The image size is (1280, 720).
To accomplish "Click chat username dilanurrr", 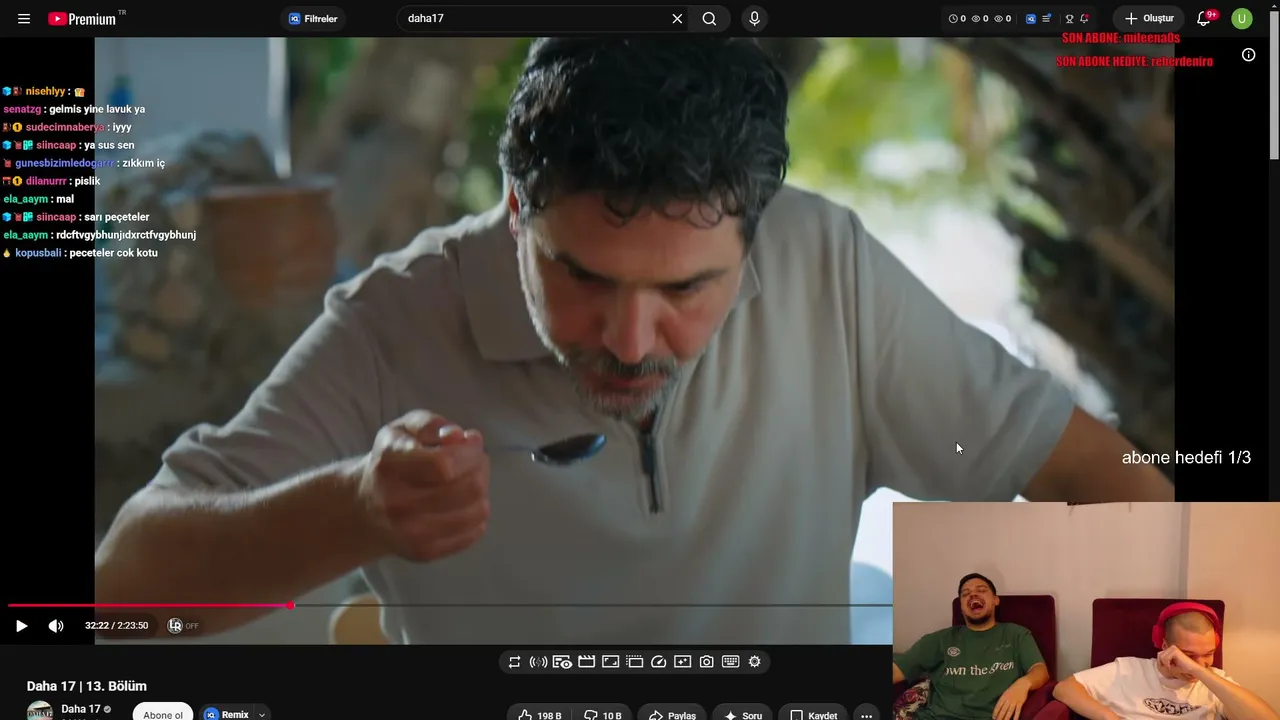I will click(46, 181).
